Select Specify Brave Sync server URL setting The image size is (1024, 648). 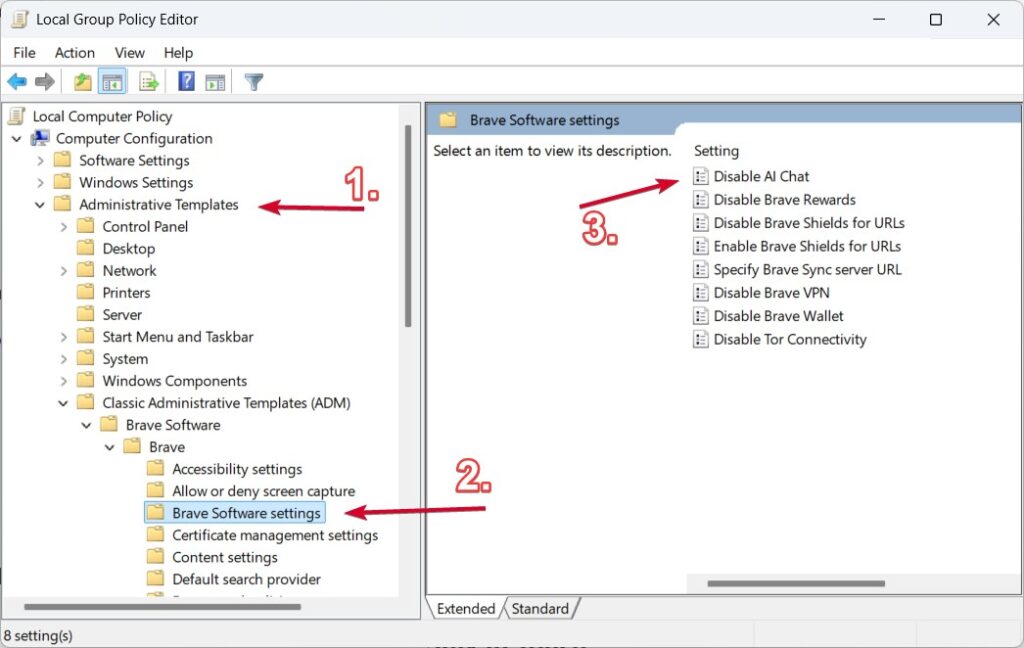[x=807, y=270]
